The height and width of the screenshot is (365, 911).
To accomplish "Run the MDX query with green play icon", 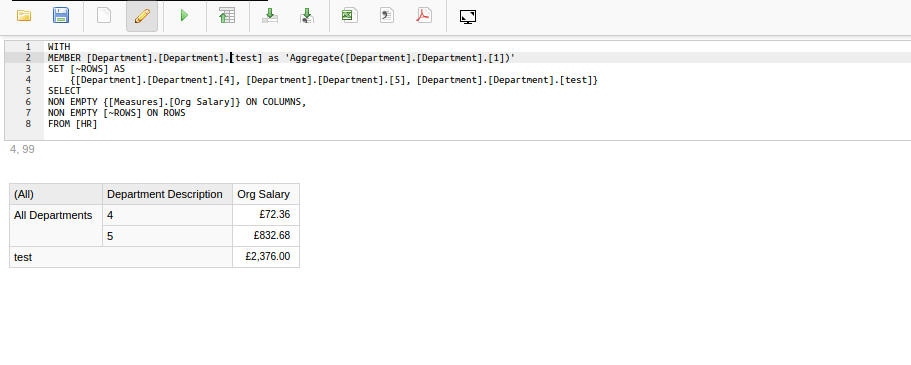I will click(185, 16).
